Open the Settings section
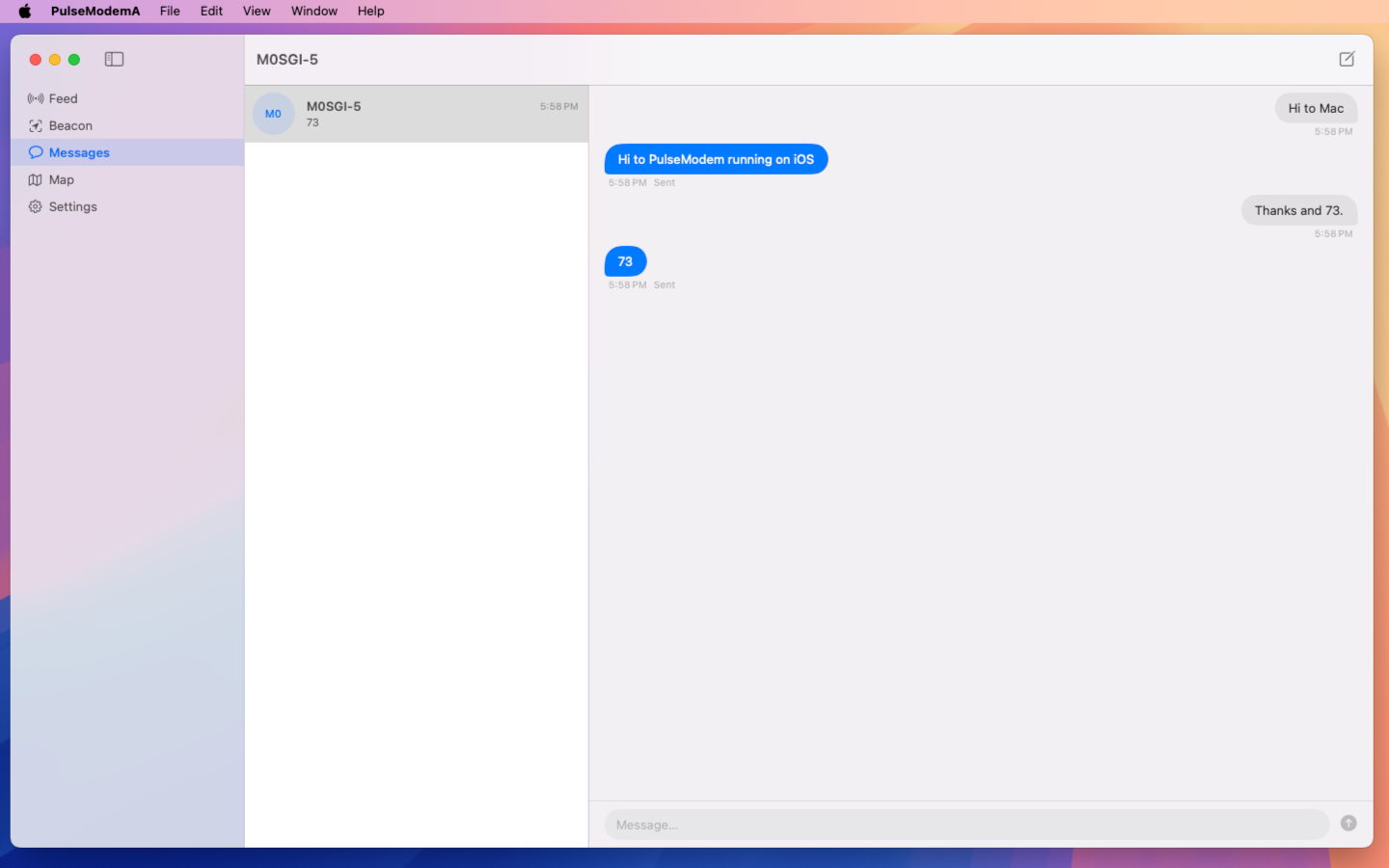1389x868 pixels. pyautogui.click(x=73, y=206)
